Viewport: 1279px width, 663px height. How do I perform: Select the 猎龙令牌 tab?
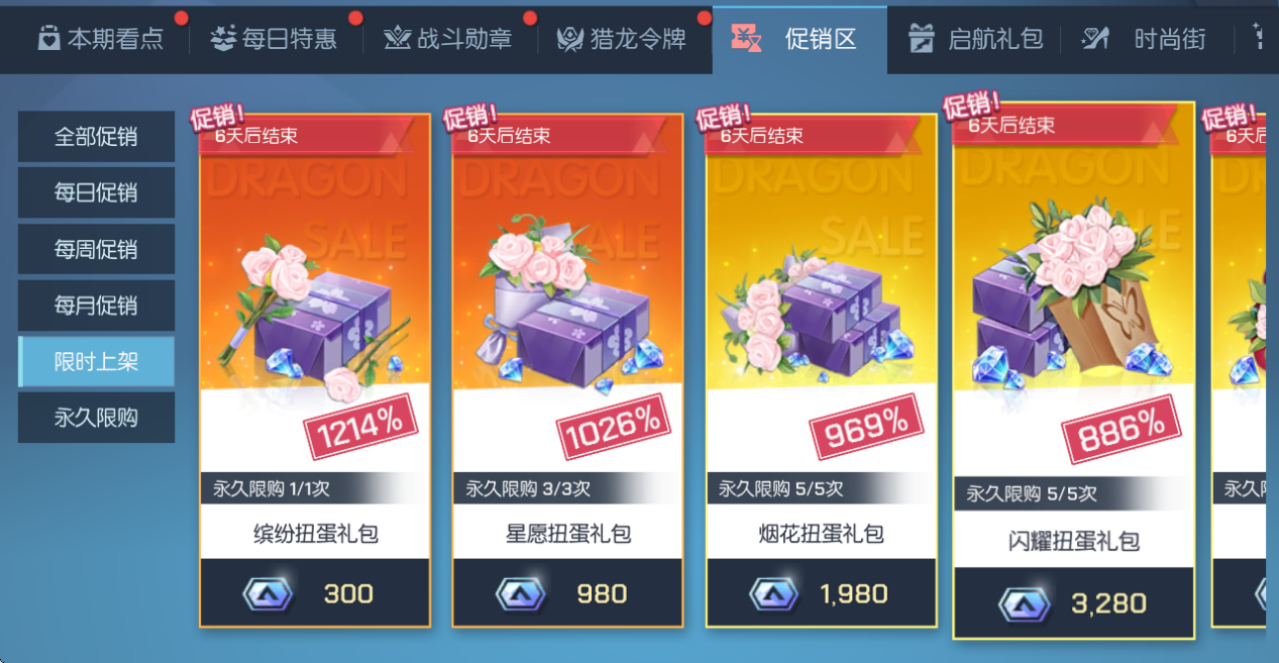[625, 39]
